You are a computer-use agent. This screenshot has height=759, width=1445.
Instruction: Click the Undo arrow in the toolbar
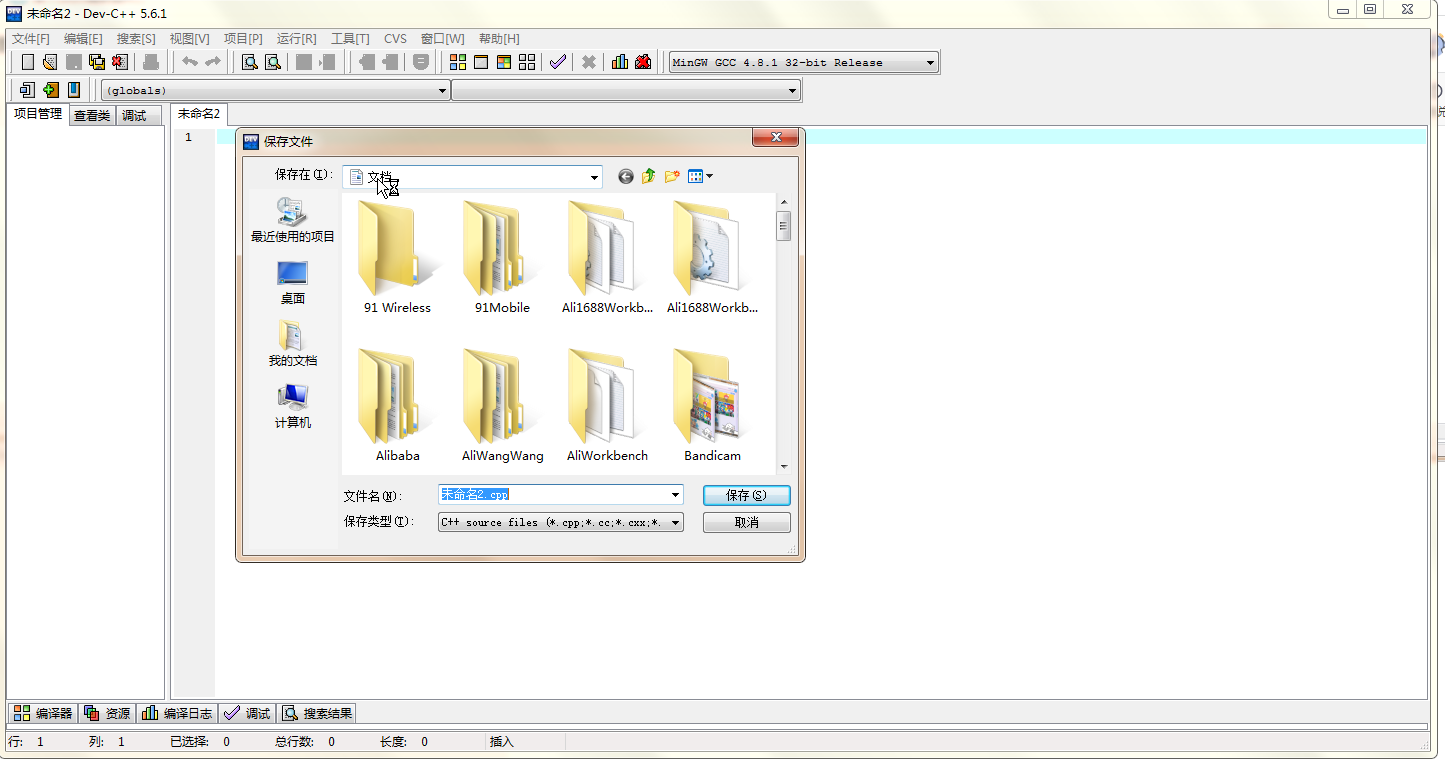pyautogui.click(x=189, y=62)
